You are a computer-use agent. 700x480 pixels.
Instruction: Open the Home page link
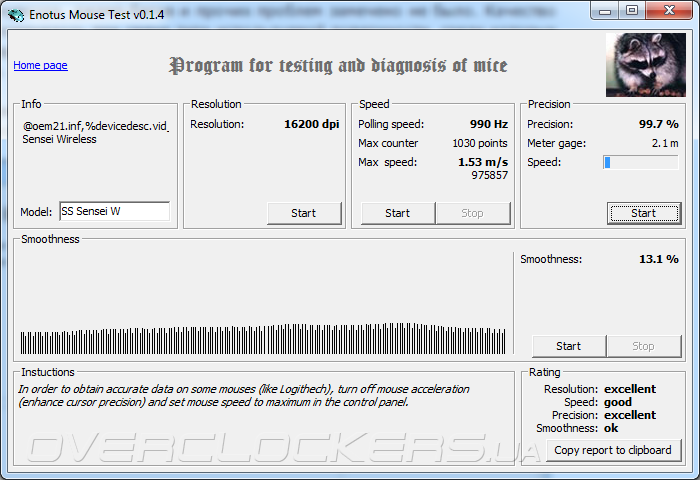pos(40,65)
